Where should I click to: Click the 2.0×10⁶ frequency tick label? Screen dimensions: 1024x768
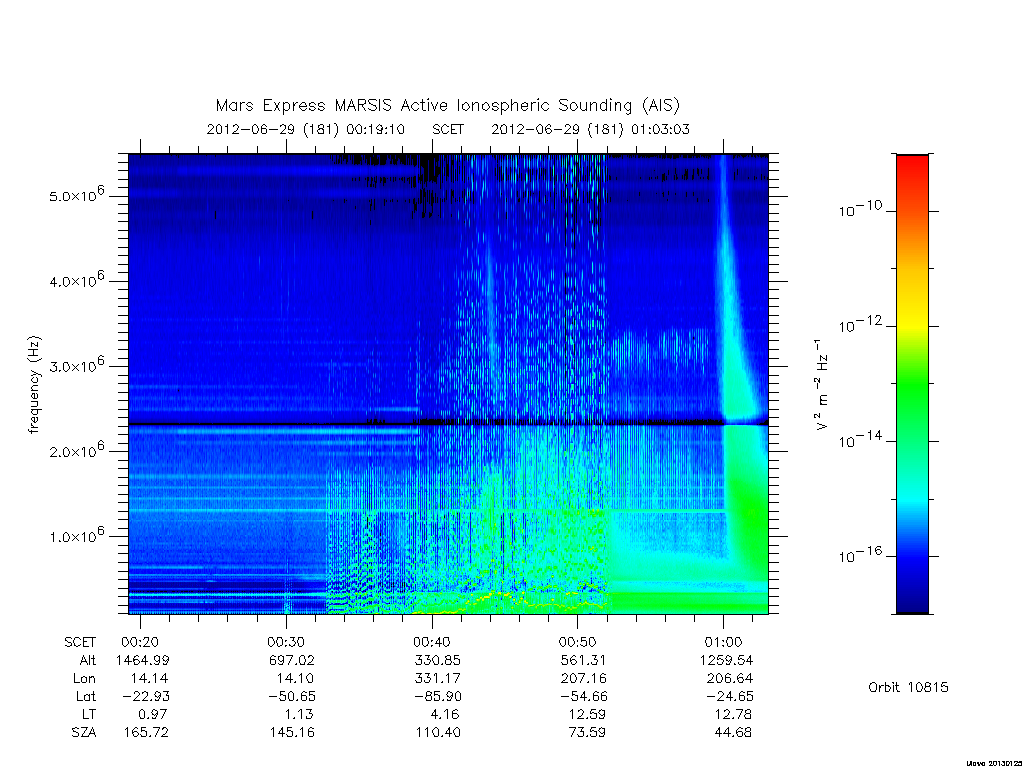[76, 450]
